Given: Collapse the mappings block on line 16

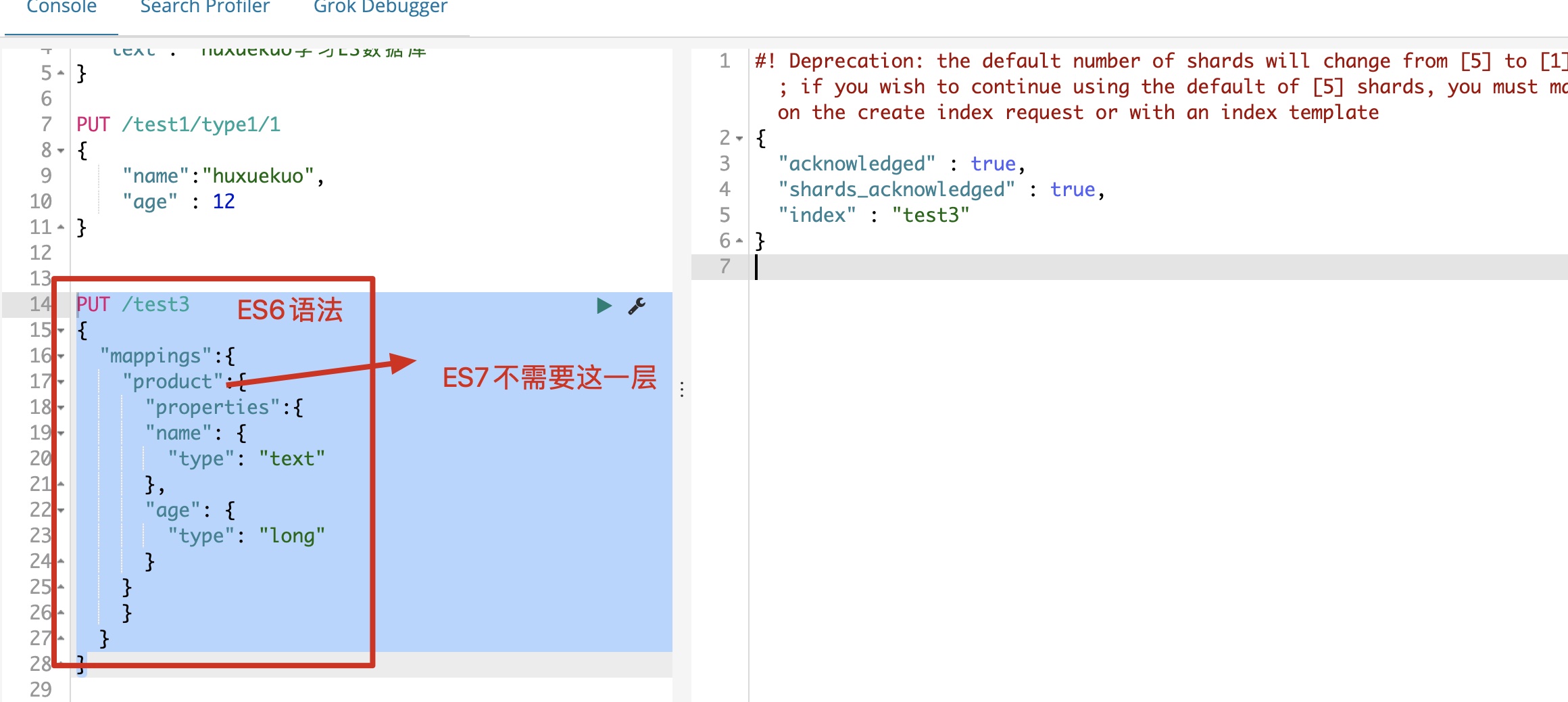Looking at the screenshot, I should click(59, 356).
